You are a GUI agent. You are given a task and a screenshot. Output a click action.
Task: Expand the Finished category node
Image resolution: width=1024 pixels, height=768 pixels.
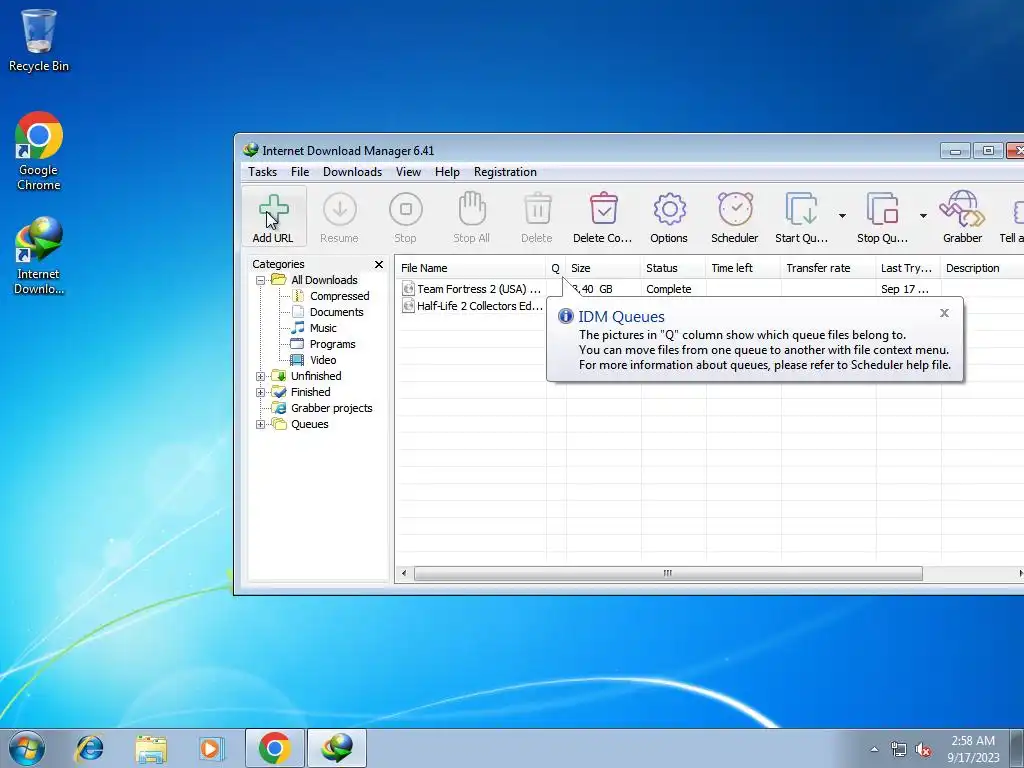[261, 392]
